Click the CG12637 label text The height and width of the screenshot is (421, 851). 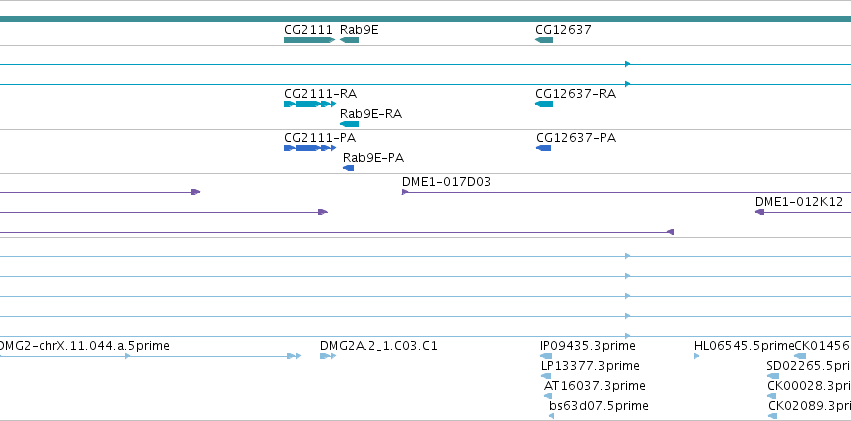click(x=563, y=30)
